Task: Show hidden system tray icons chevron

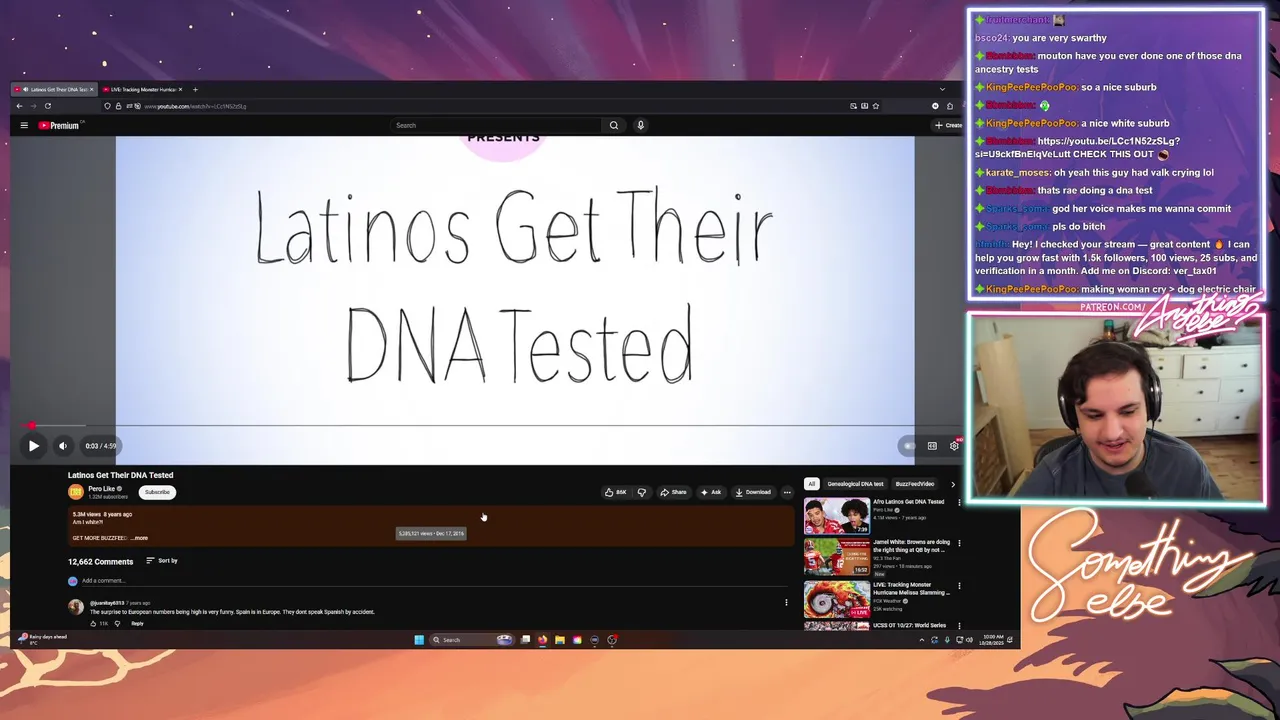Action: tap(922, 640)
